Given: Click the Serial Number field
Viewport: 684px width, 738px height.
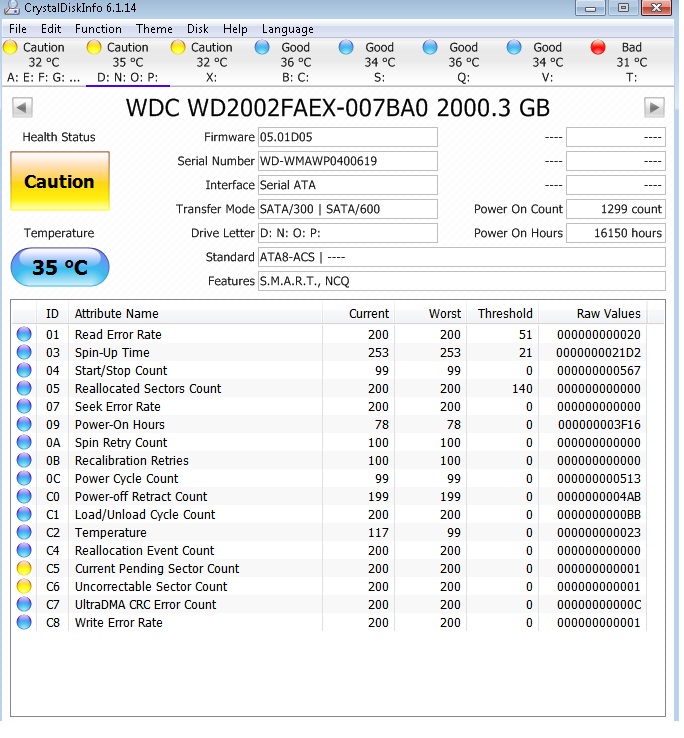Looking at the screenshot, I should pos(347,161).
